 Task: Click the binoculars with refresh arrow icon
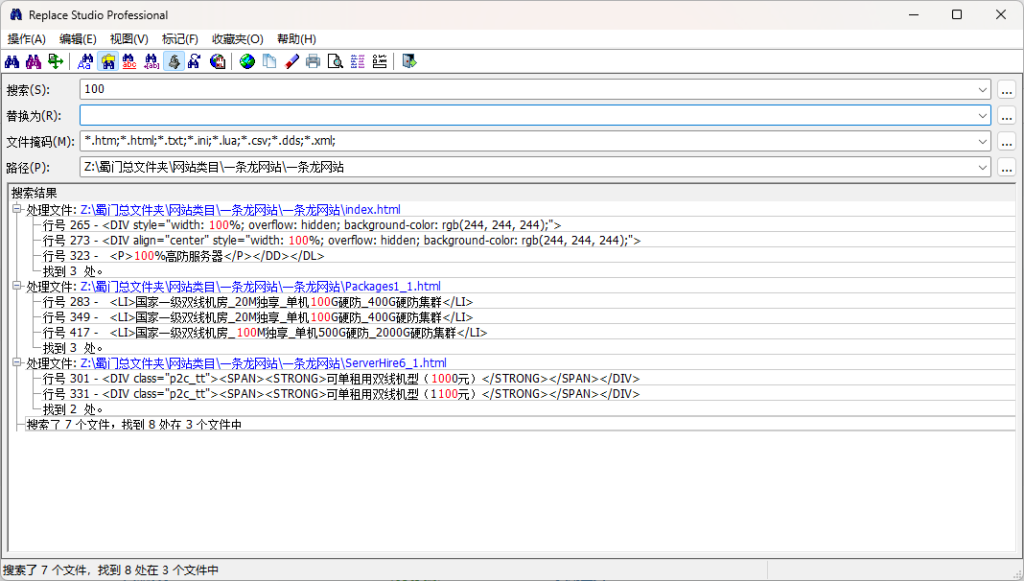195,61
